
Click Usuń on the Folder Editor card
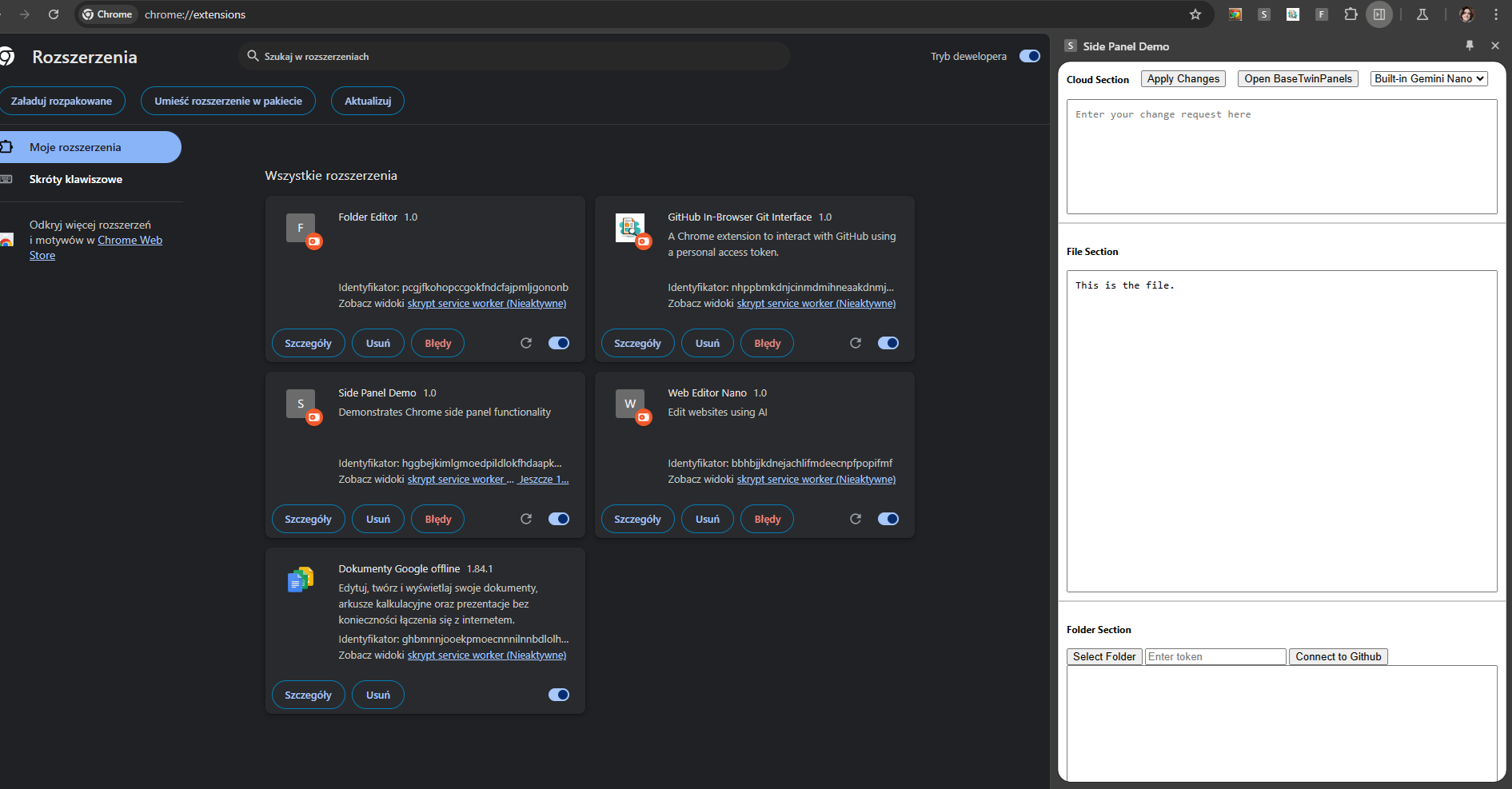pyautogui.click(x=378, y=343)
